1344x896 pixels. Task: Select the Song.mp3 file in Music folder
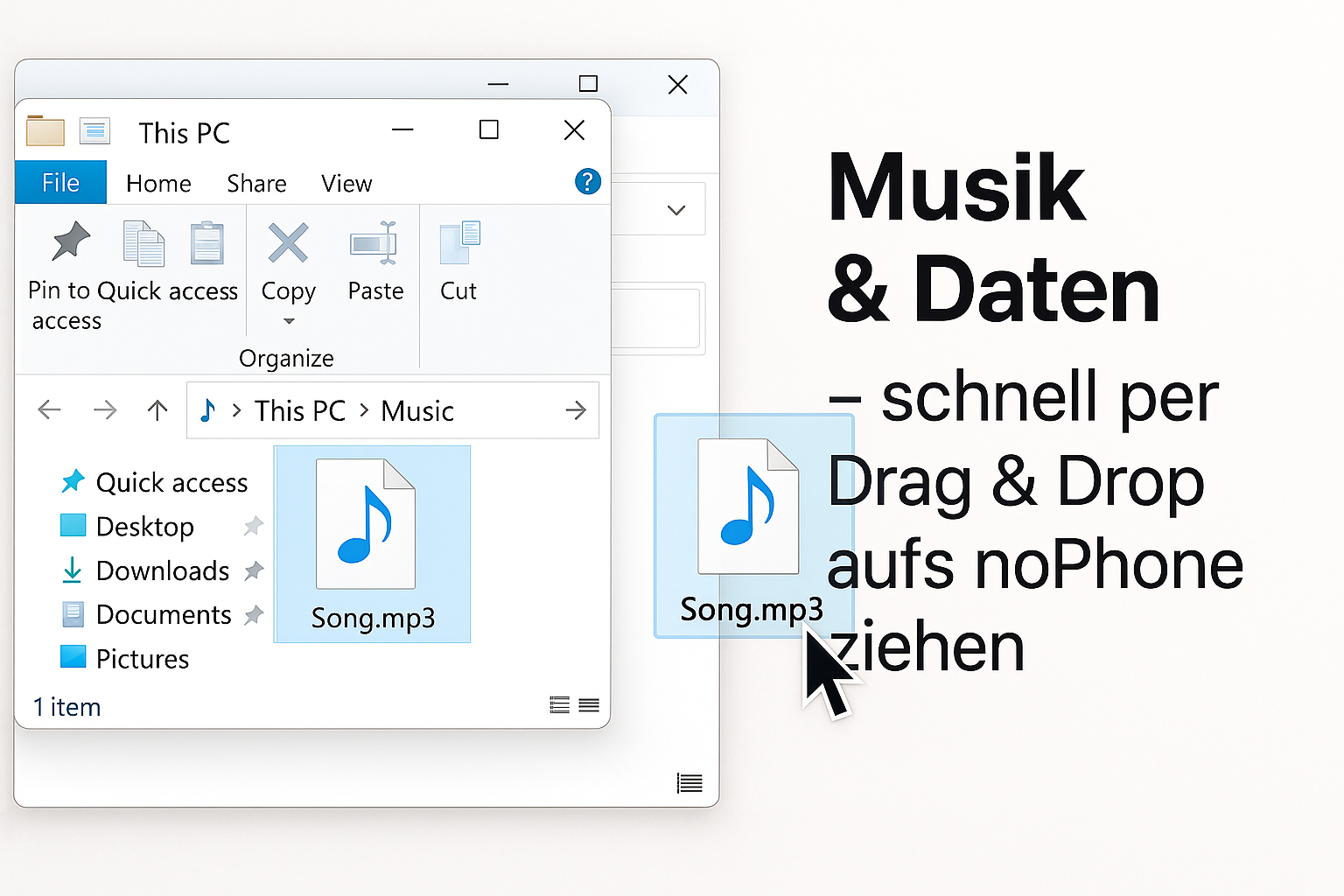[x=372, y=544]
